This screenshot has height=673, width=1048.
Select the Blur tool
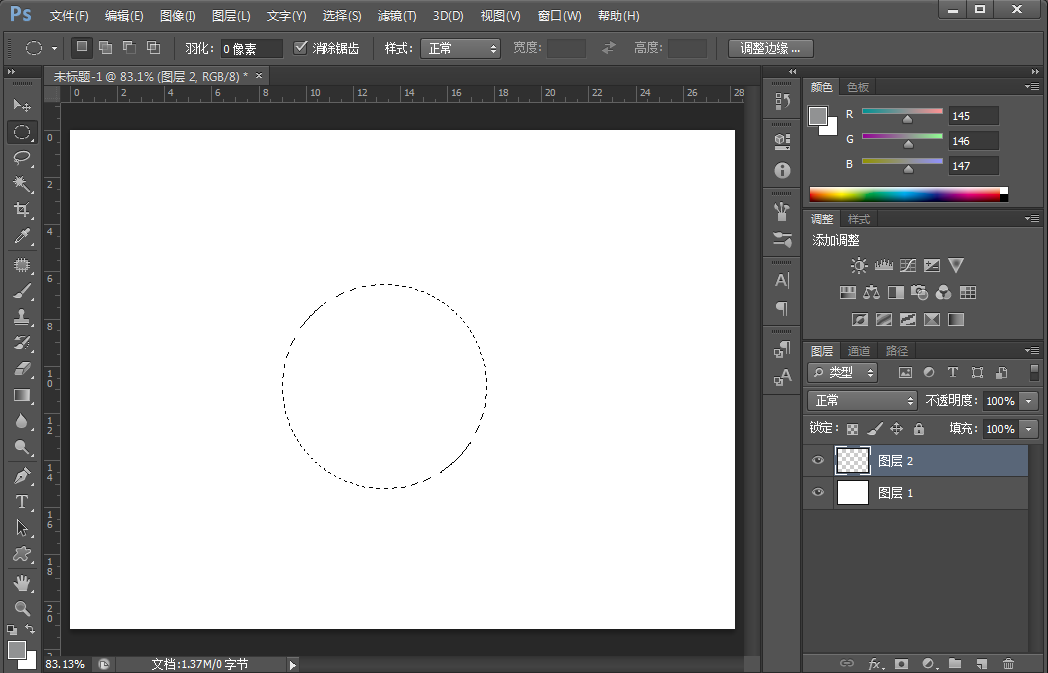22,421
